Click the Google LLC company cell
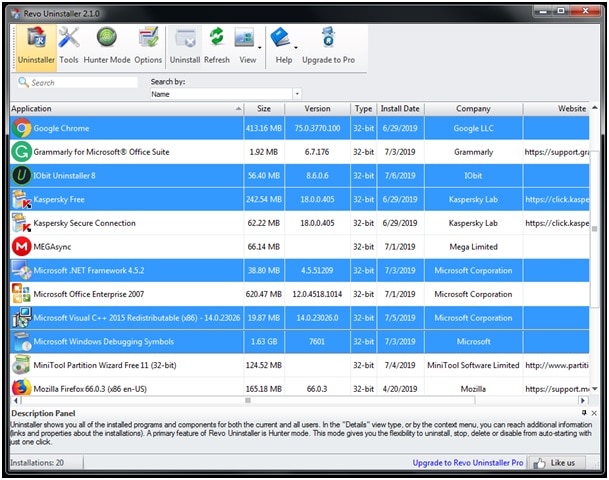609x480 pixels. pyautogui.click(x=473, y=129)
